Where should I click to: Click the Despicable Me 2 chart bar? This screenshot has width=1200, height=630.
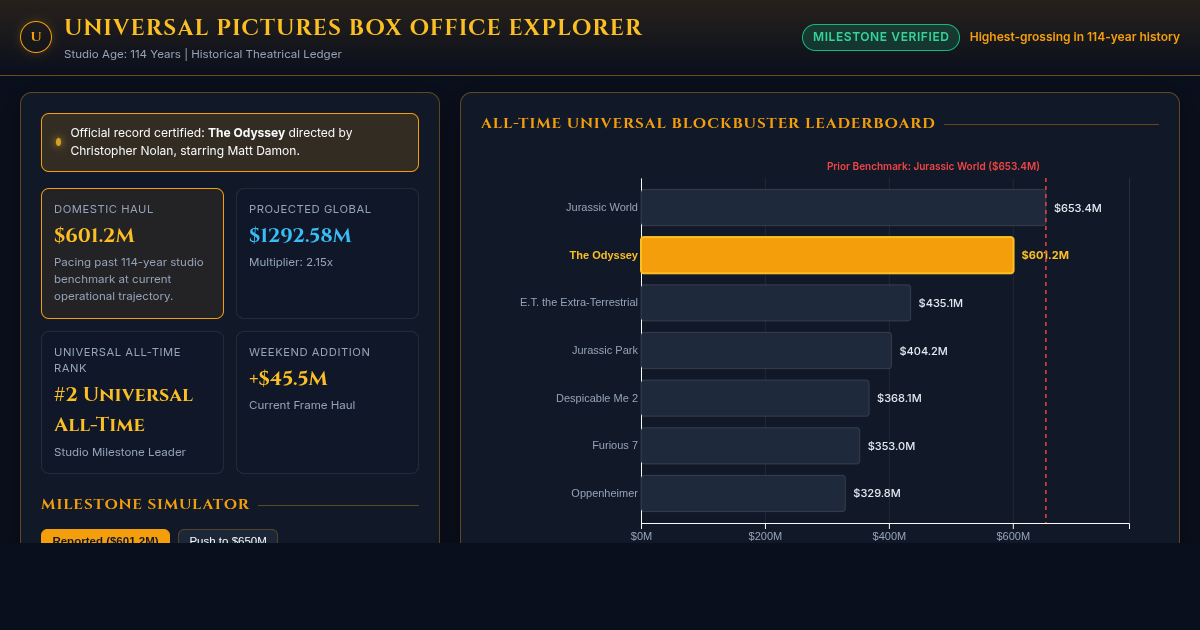pos(755,398)
